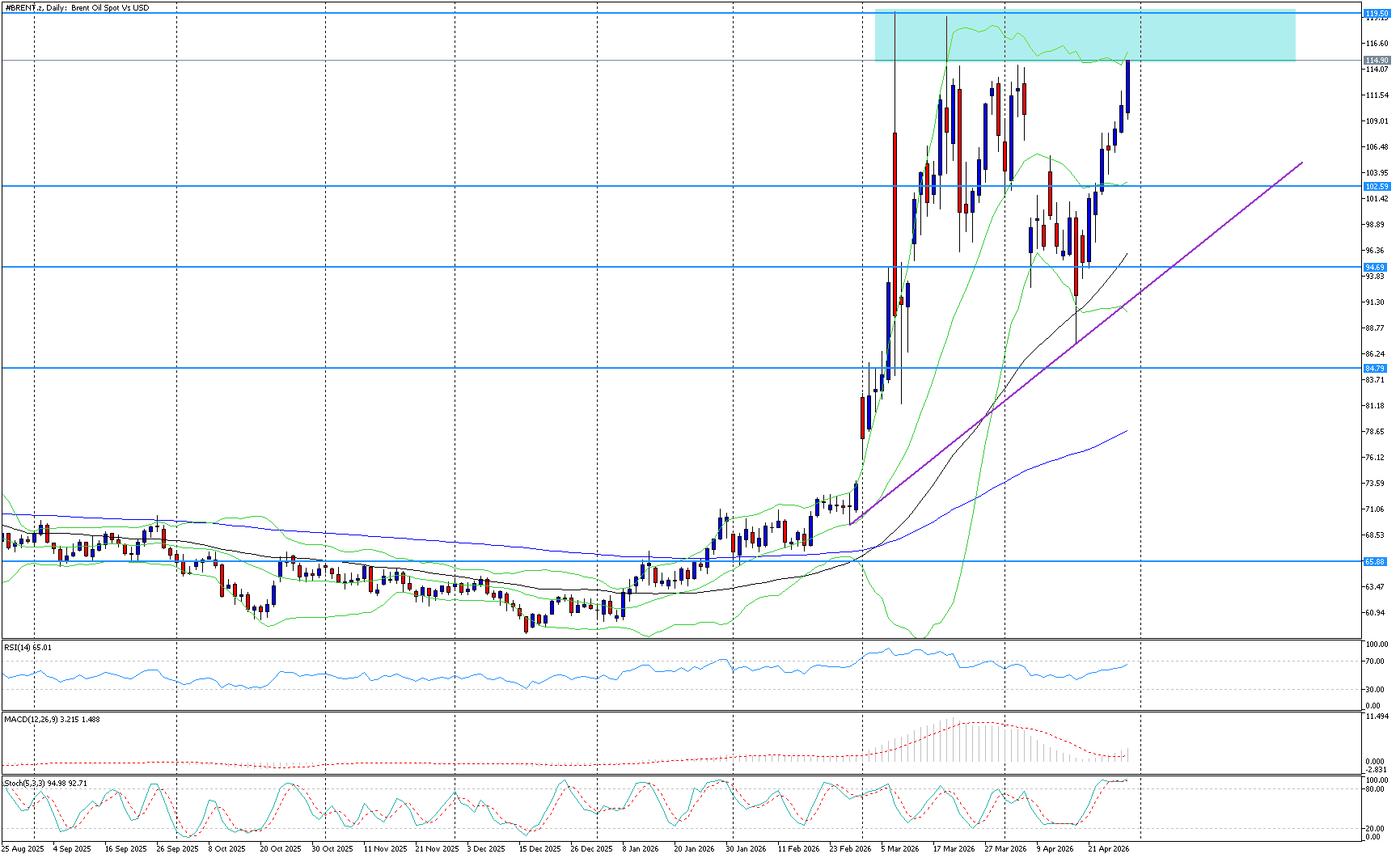1400x858 pixels.
Task: Click the 94.69 horizontal line label
Action: [x=1376, y=267]
